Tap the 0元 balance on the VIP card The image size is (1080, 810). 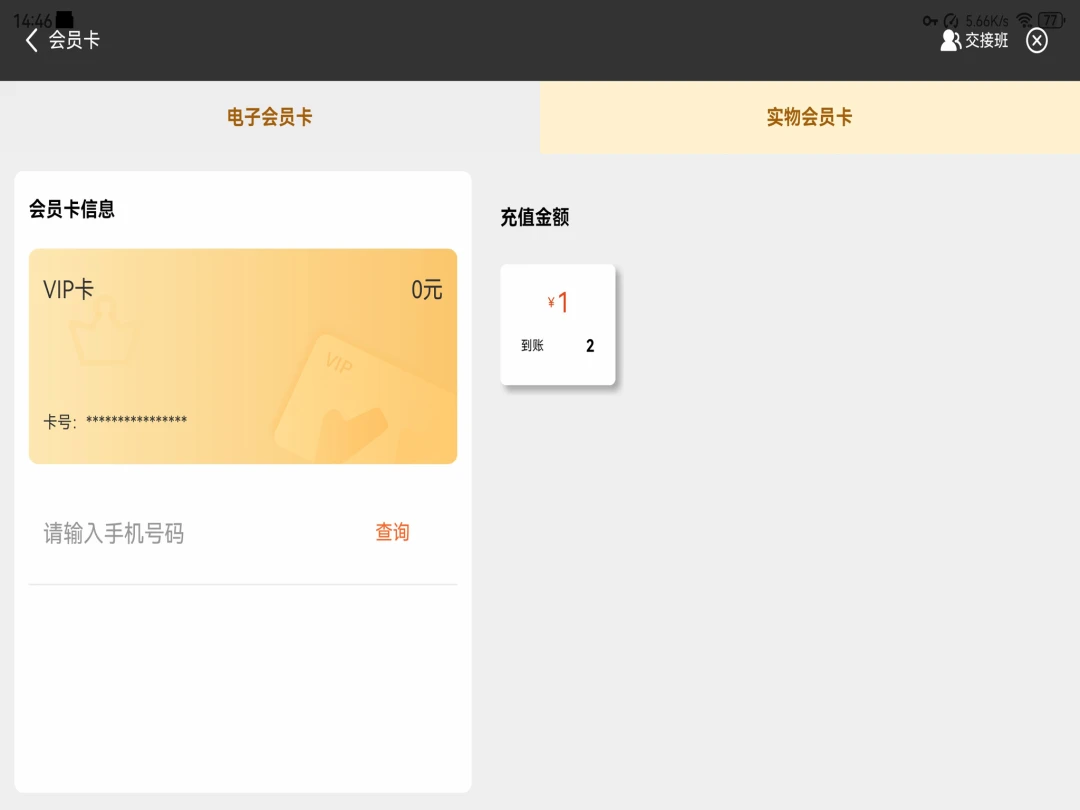[426, 290]
